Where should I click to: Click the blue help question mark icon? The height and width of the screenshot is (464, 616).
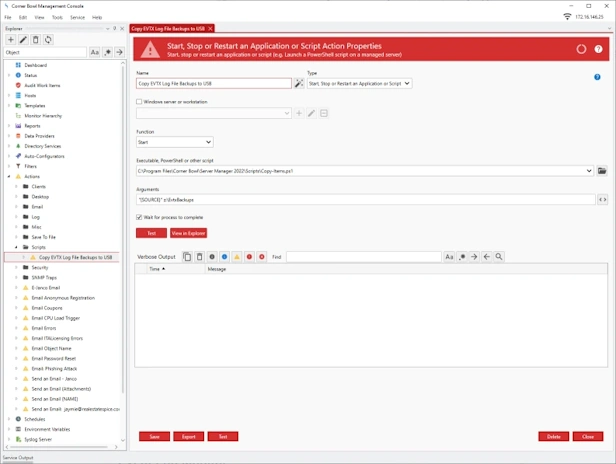[x=597, y=77]
